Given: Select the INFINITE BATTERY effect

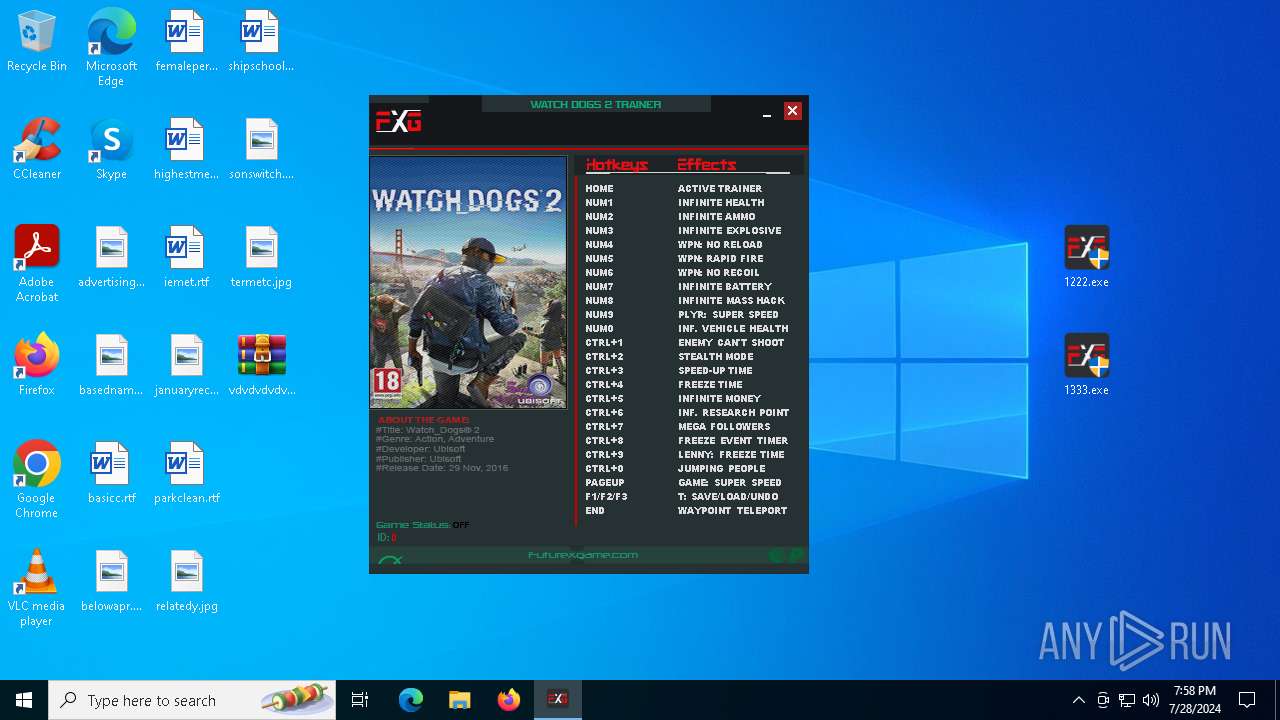Looking at the screenshot, I should pos(725,286).
